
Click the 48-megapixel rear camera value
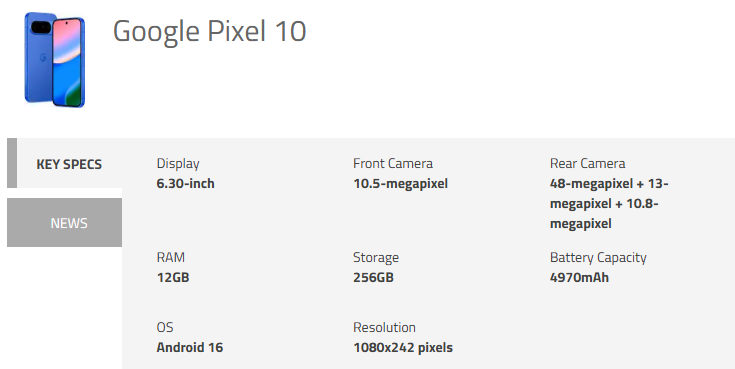click(609, 203)
